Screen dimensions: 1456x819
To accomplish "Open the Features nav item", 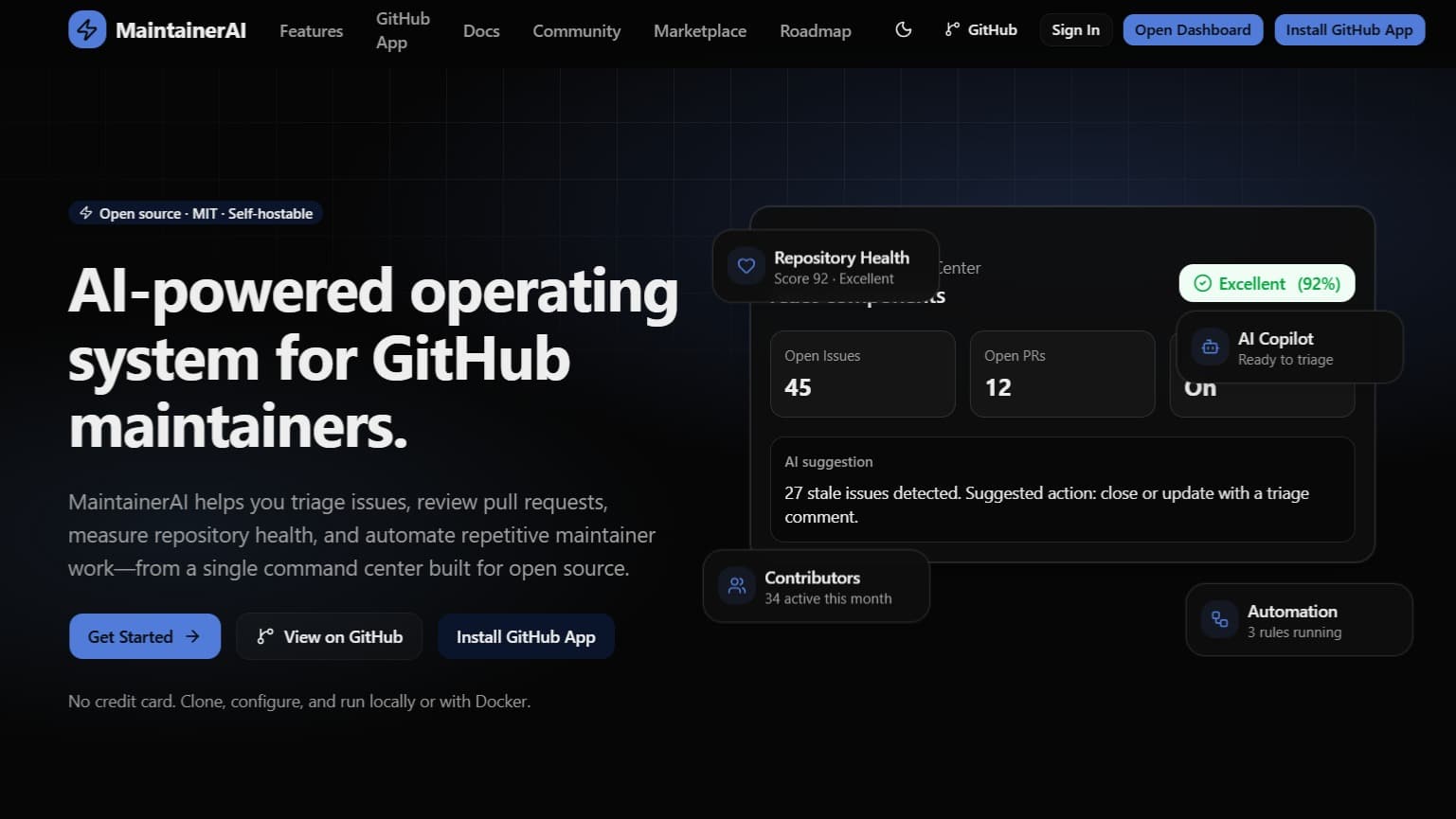I will pos(312,30).
